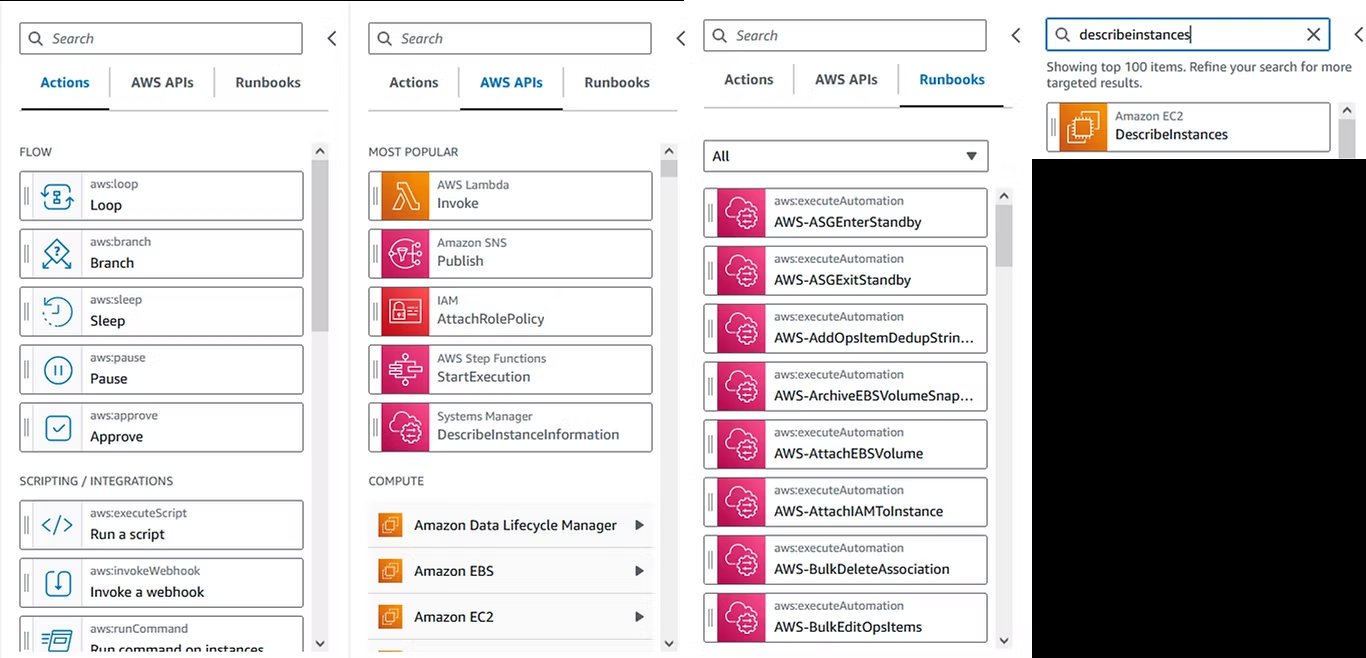The height and width of the screenshot is (658, 1366).
Task: Click the drag handle on the Loop action
Action: 27,196
